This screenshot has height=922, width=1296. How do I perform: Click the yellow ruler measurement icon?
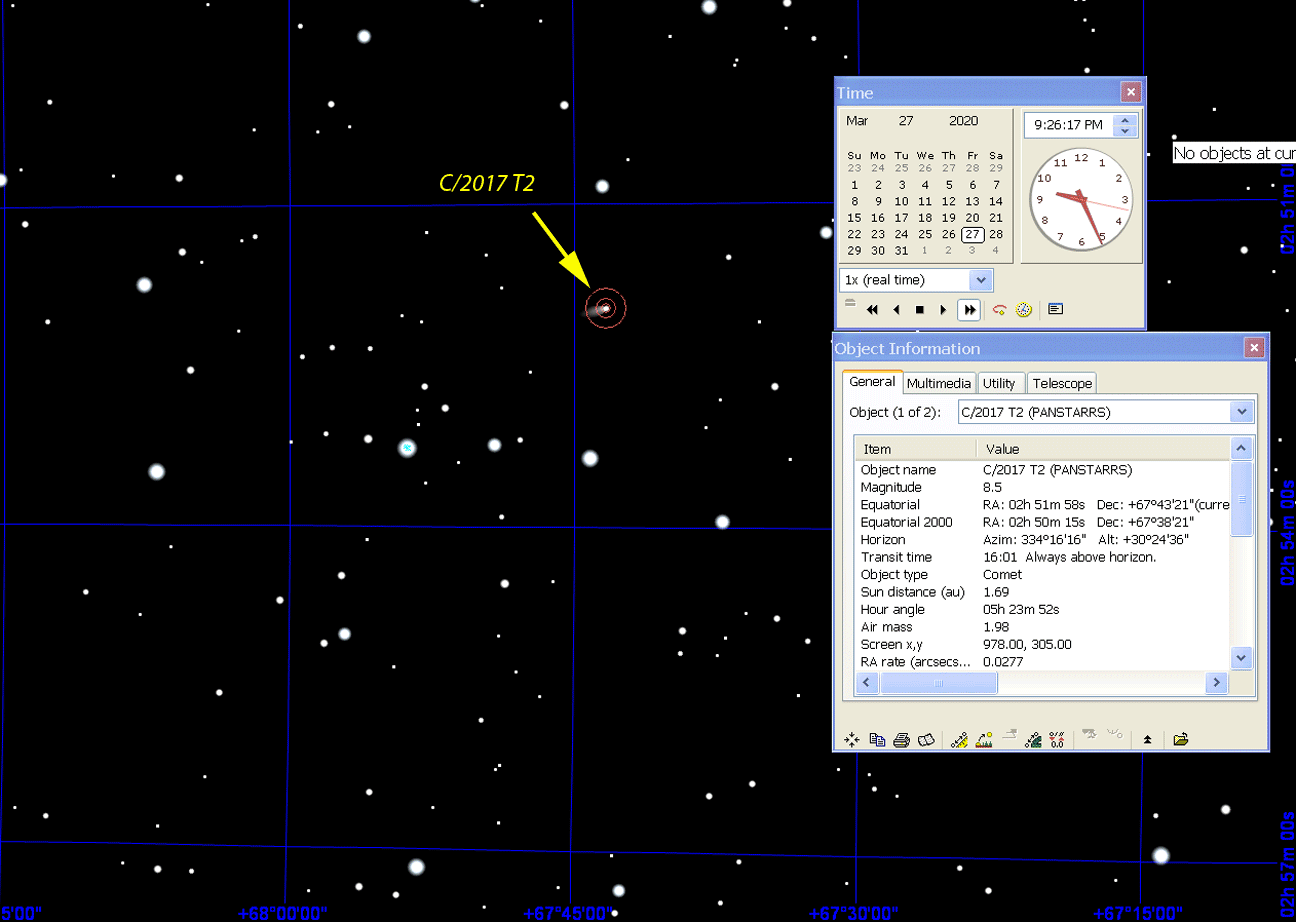point(959,740)
